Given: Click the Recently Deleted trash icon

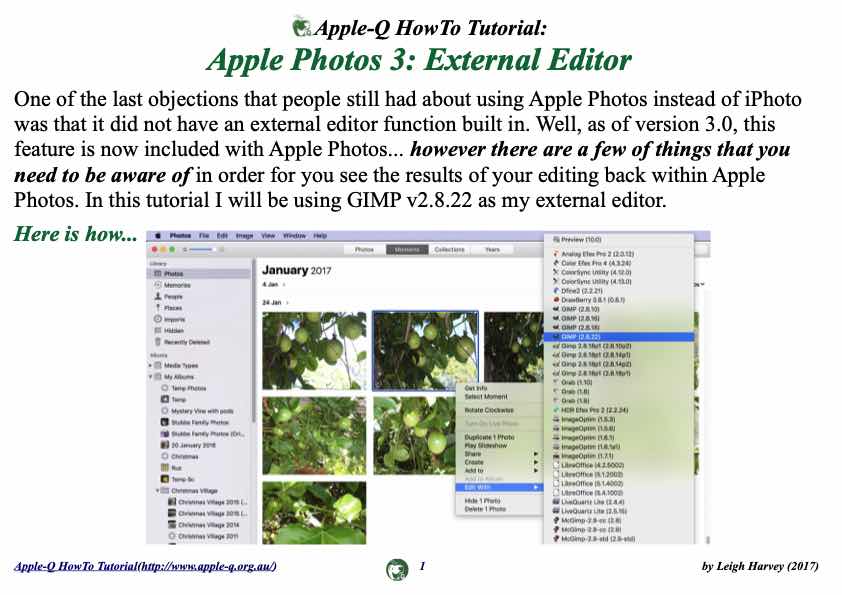Looking at the screenshot, I should (x=158, y=342).
